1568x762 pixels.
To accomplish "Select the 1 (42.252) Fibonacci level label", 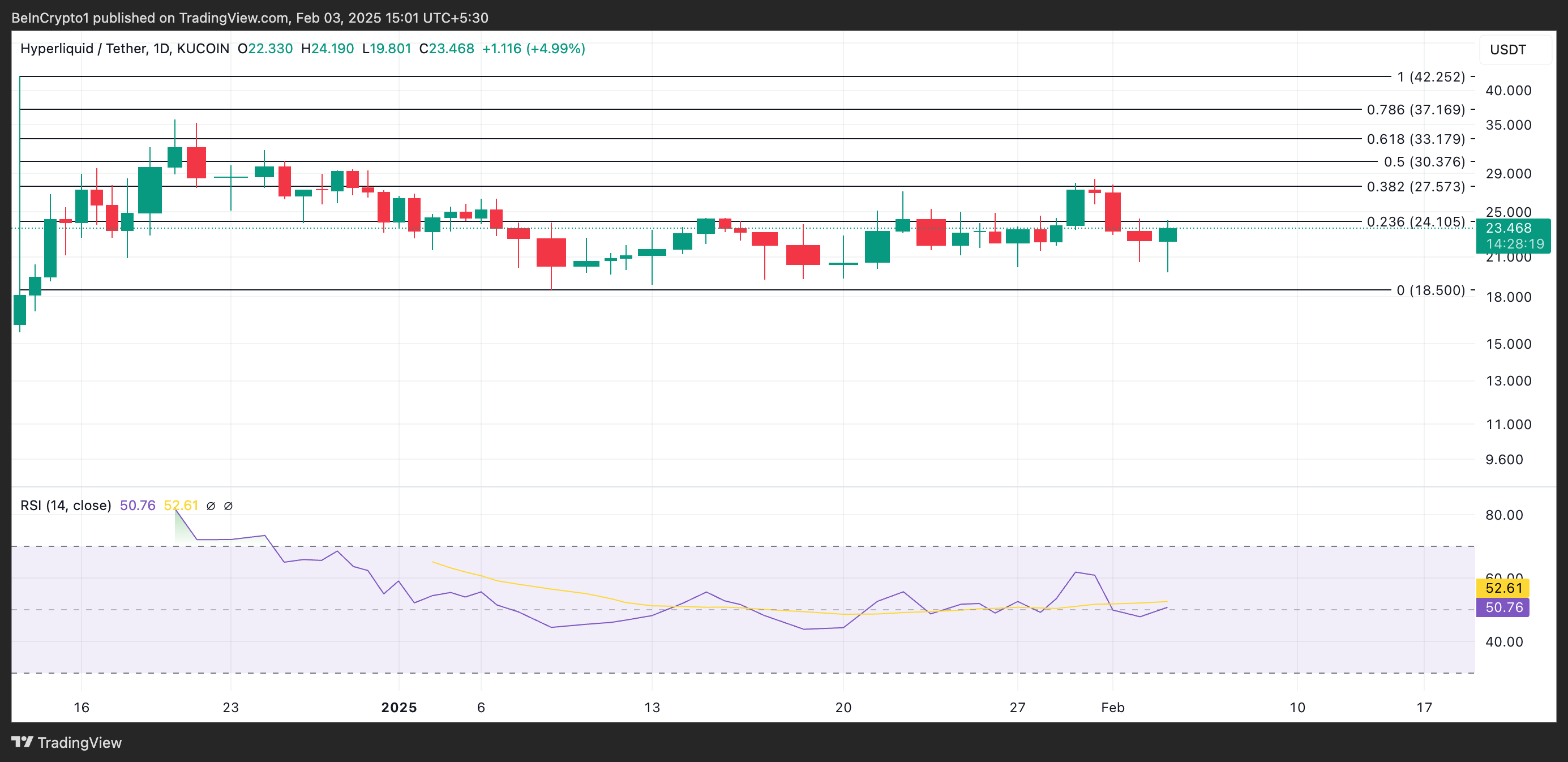I will pos(1430,76).
